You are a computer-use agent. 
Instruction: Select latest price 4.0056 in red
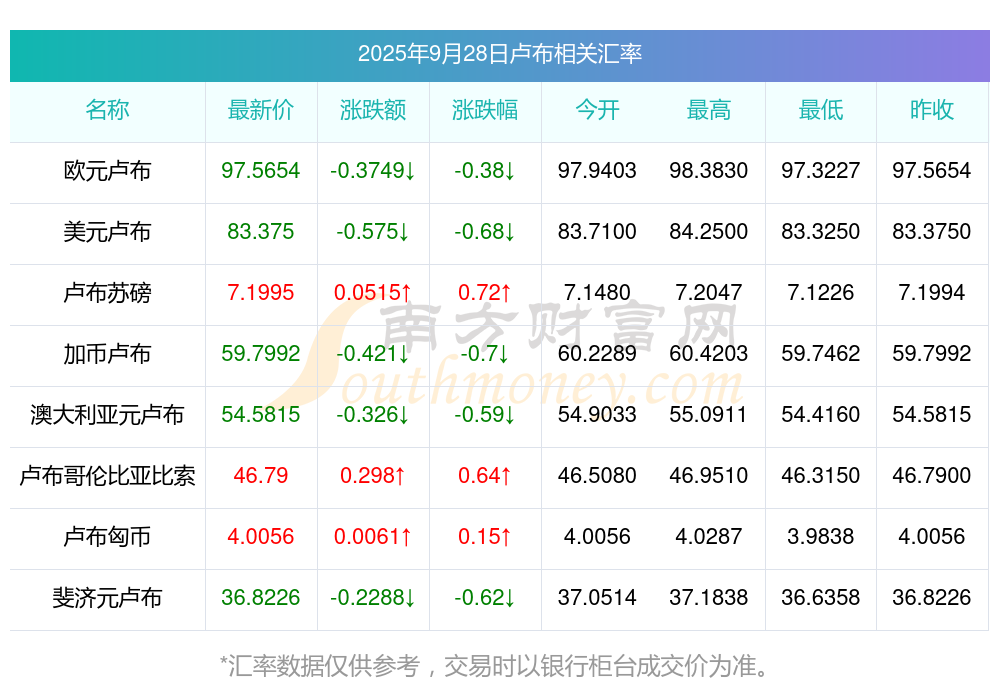point(261,536)
